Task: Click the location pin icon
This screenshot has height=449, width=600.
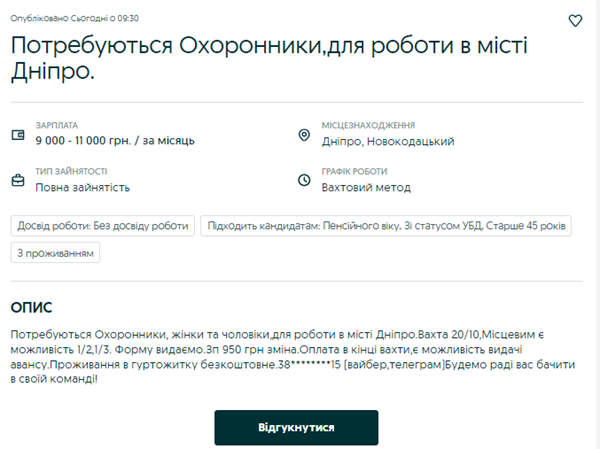Action: (x=304, y=135)
